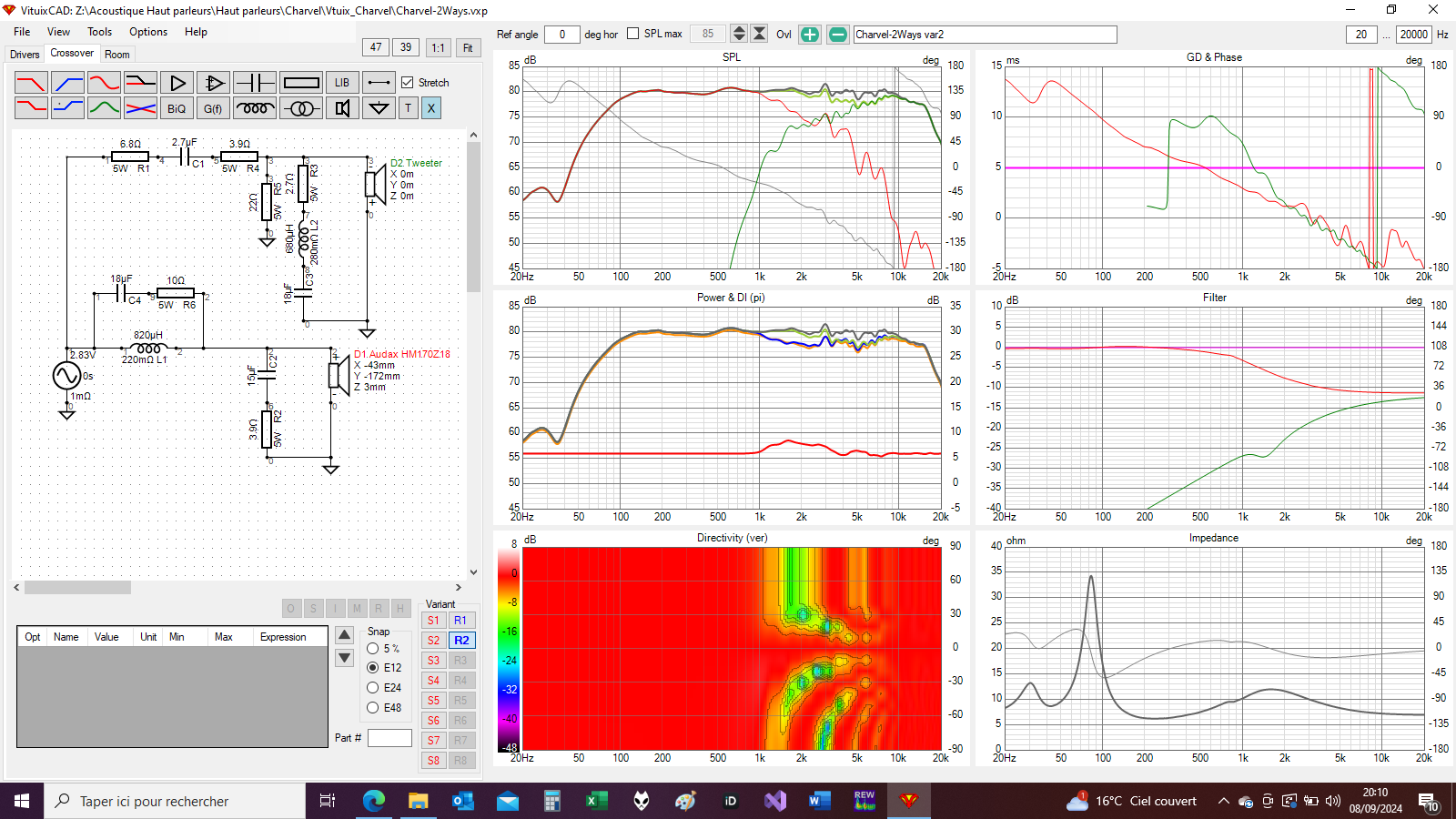Click schematic horizontal scrollbar right arrow
Image resolution: width=1456 pixels, height=819 pixels.
(x=459, y=588)
